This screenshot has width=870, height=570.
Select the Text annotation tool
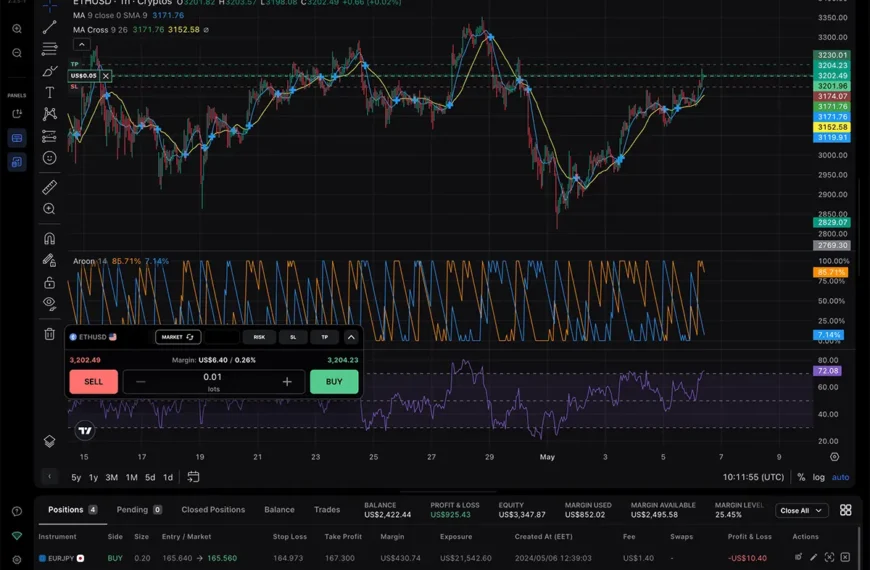(49, 92)
